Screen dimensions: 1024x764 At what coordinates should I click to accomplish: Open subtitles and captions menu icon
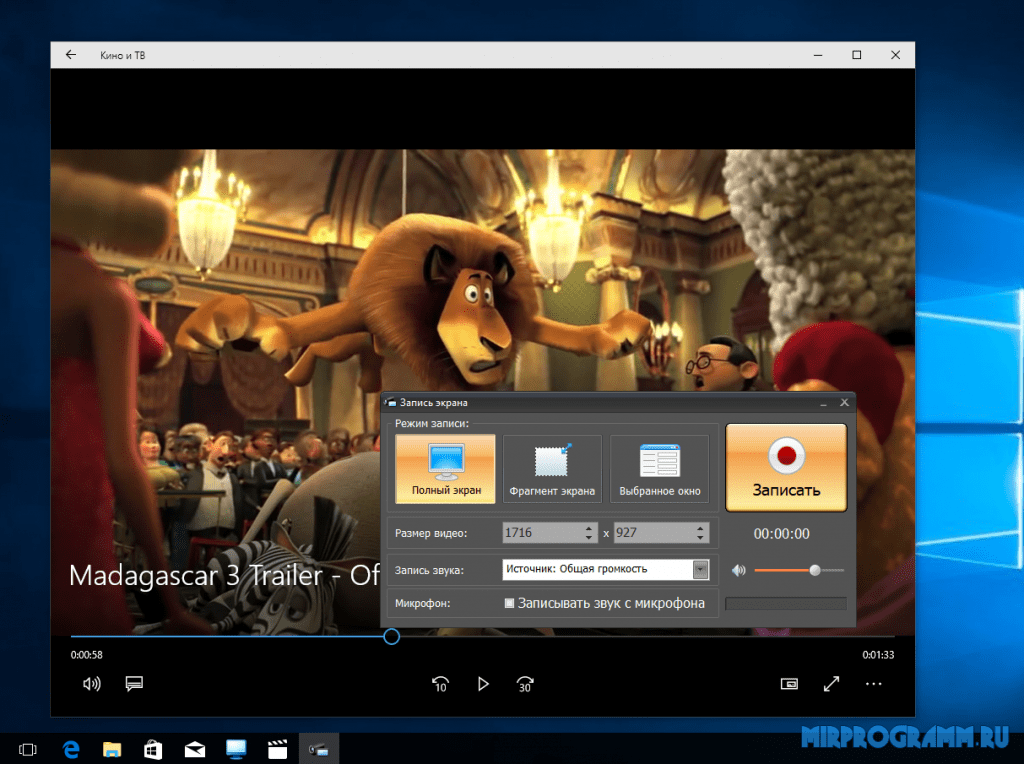pyautogui.click(x=134, y=684)
